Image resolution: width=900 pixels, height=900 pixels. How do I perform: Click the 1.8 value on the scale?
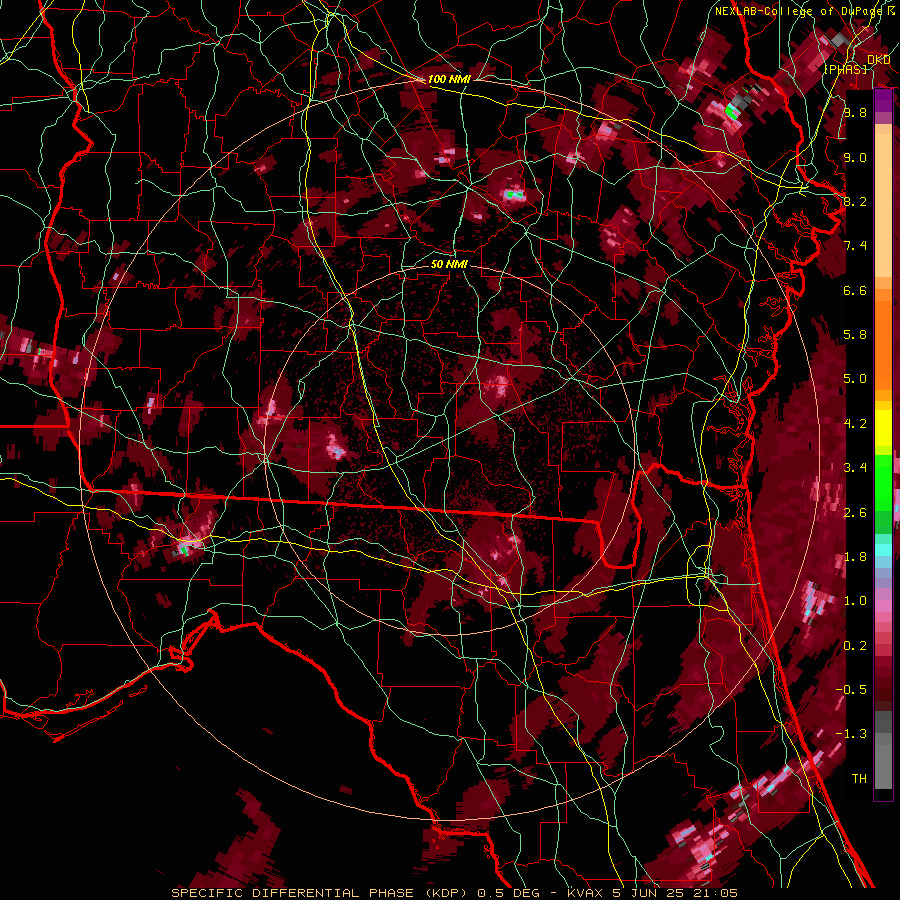click(x=855, y=557)
